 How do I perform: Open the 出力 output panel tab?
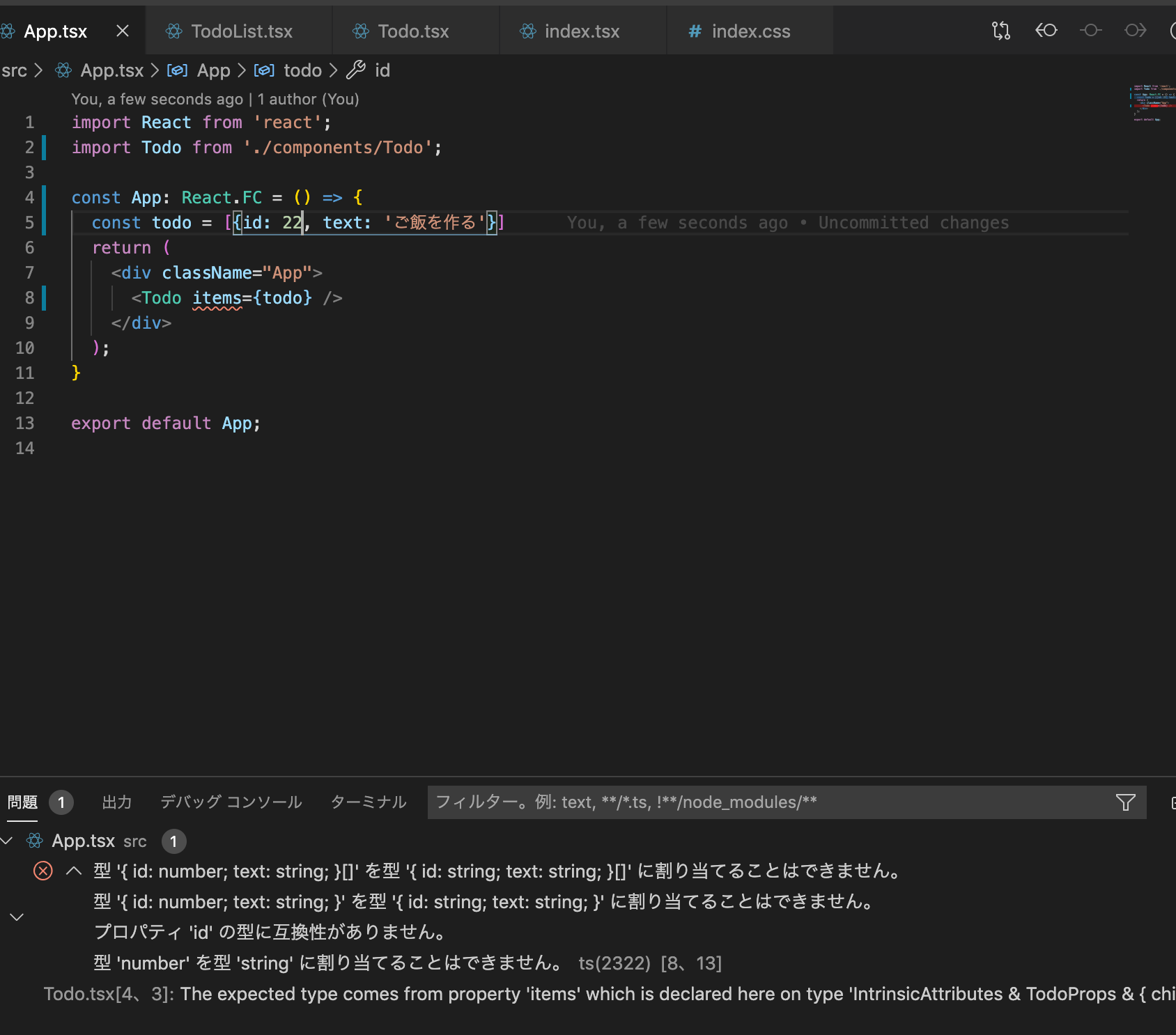click(x=116, y=802)
